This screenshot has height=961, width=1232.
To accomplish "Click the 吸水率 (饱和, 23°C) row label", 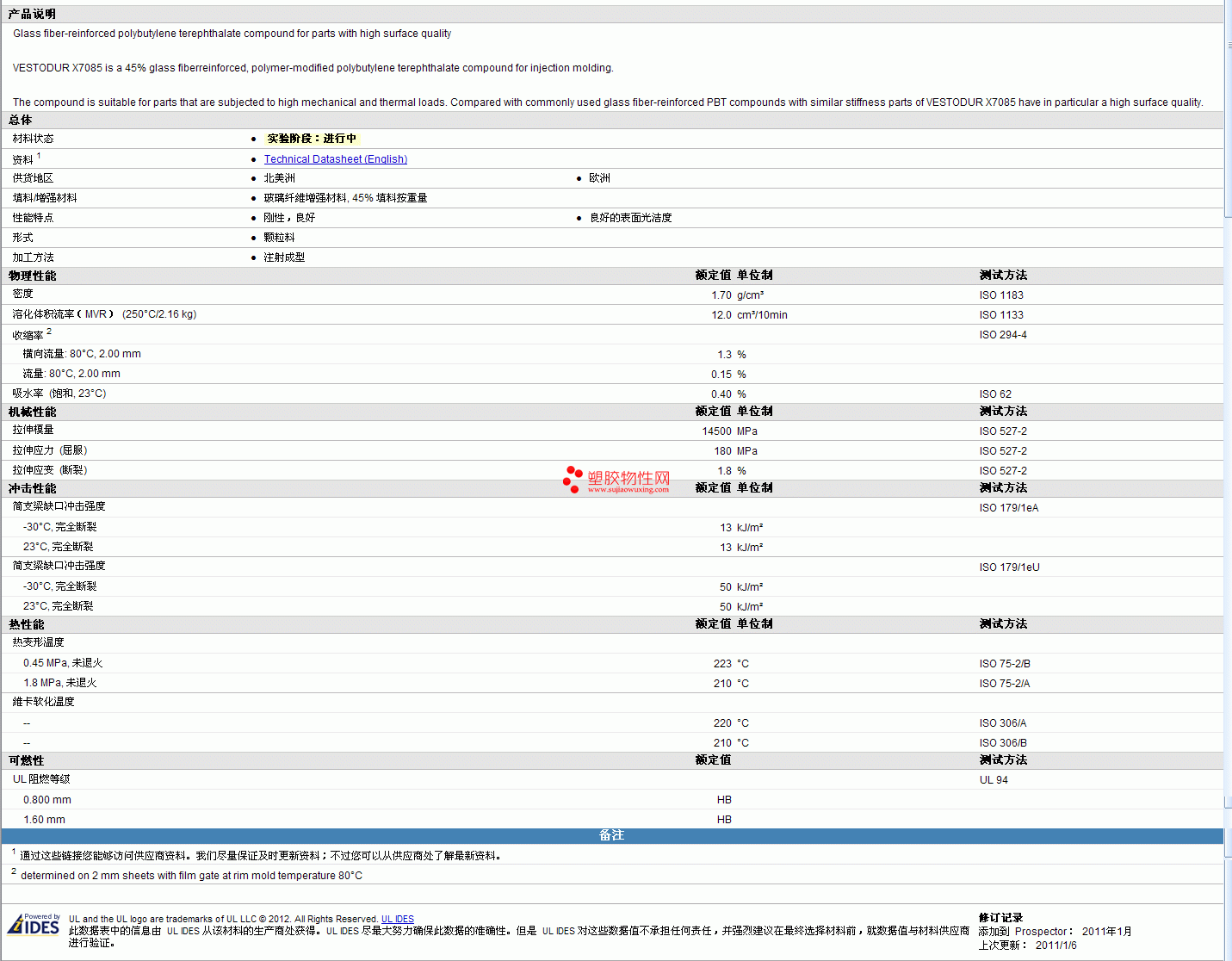I will 59,394.
